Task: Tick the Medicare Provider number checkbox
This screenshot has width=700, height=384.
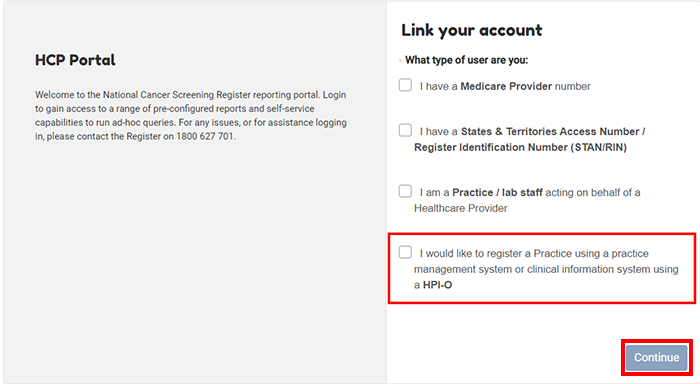Action: tap(405, 85)
